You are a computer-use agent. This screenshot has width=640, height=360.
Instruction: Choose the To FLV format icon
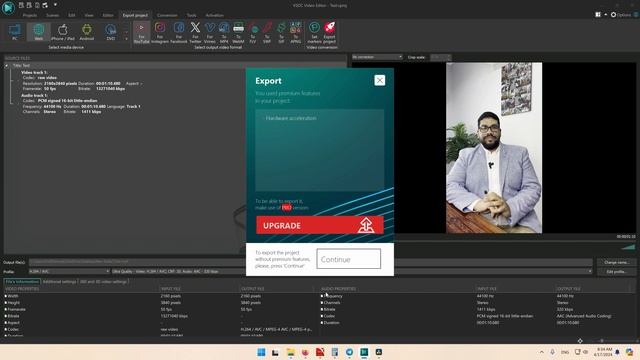tap(253, 33)
